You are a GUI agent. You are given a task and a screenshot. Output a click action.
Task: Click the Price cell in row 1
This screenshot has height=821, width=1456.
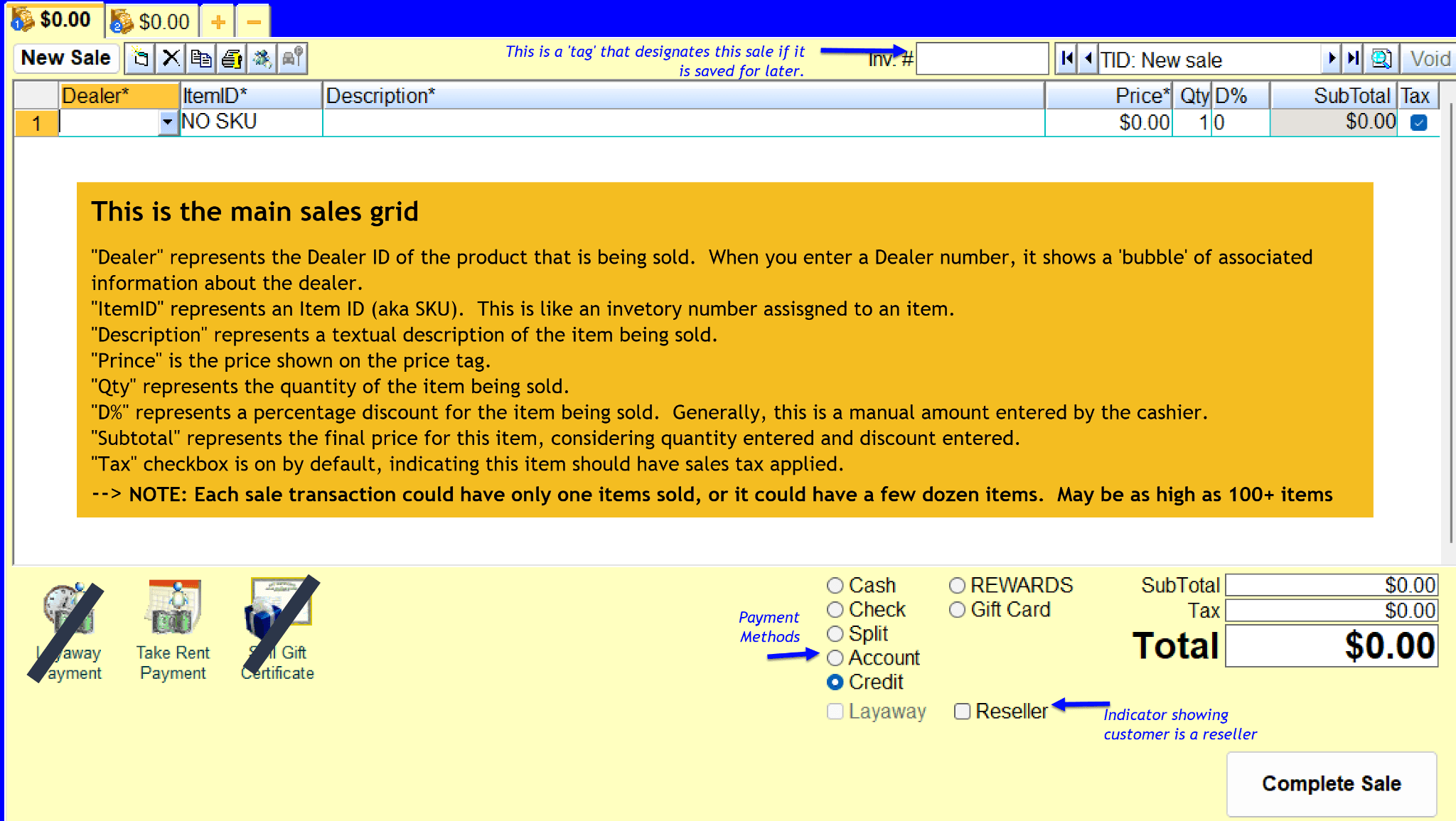pos(1109,122)
